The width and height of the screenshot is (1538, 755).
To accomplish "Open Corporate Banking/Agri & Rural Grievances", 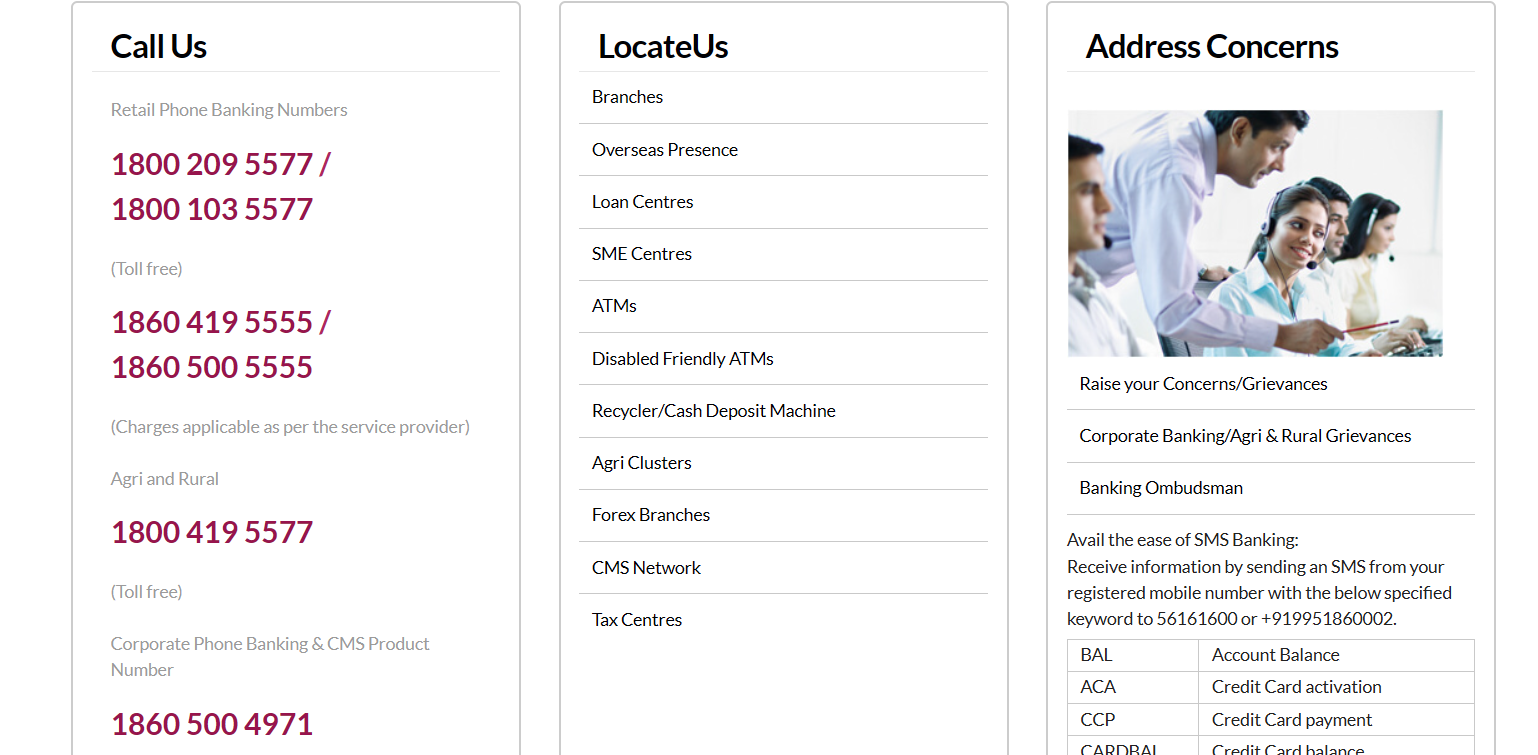I will click(1245, 436).
